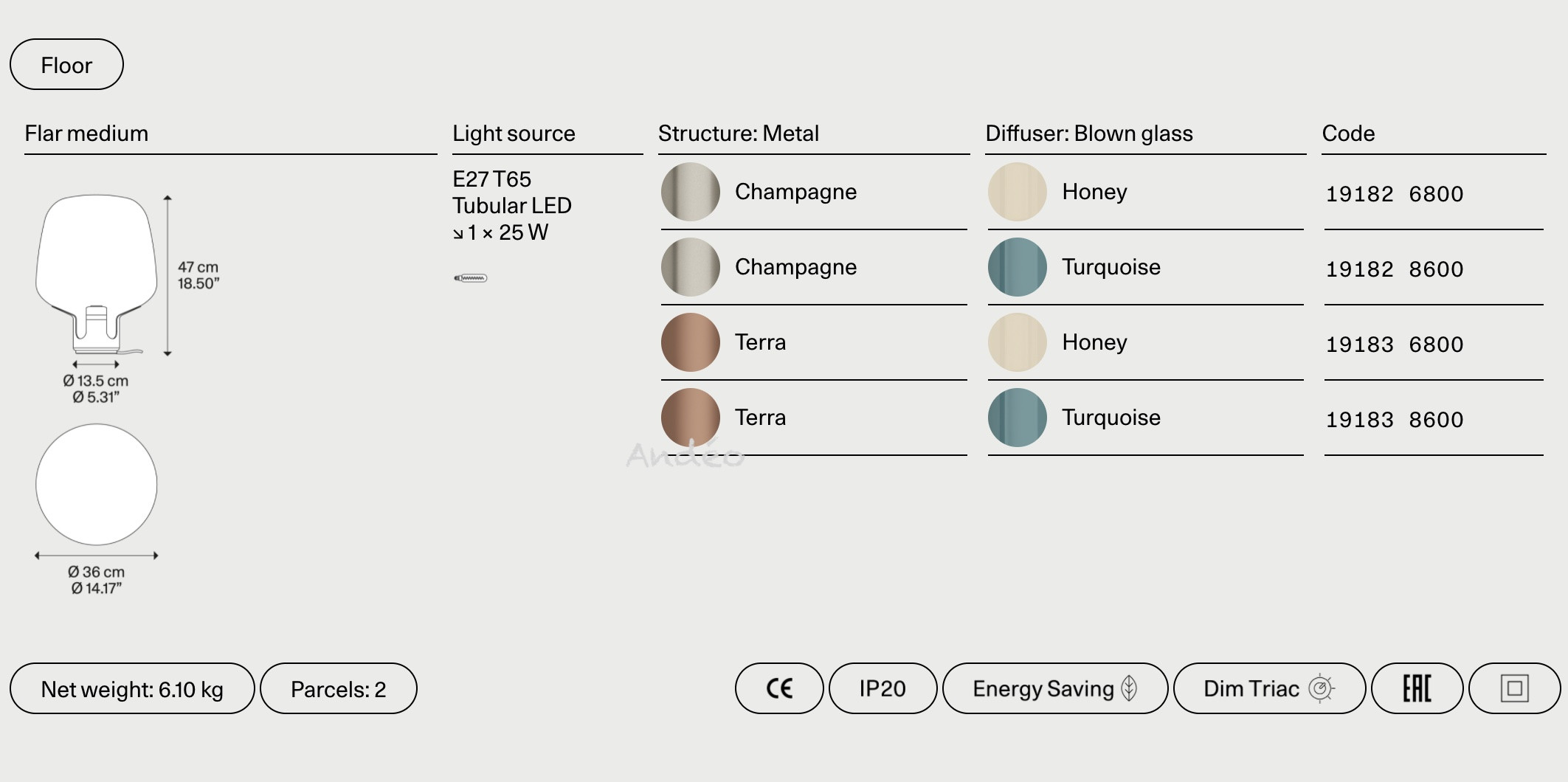
Task: Click the E27 T65 socket text
Action: point(491,179)
